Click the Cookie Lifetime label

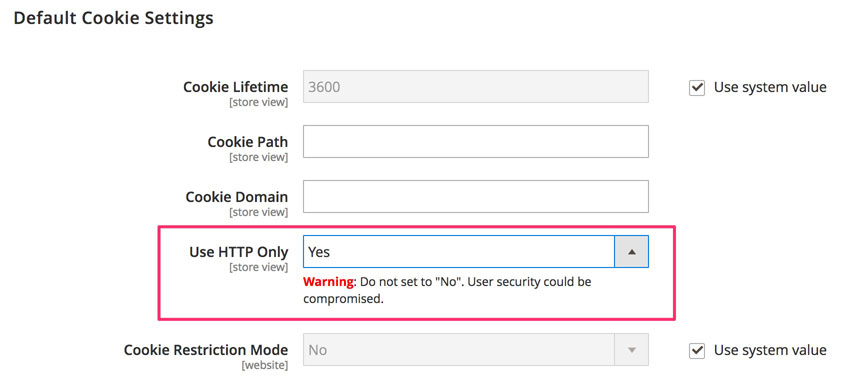tap(236, 87)
